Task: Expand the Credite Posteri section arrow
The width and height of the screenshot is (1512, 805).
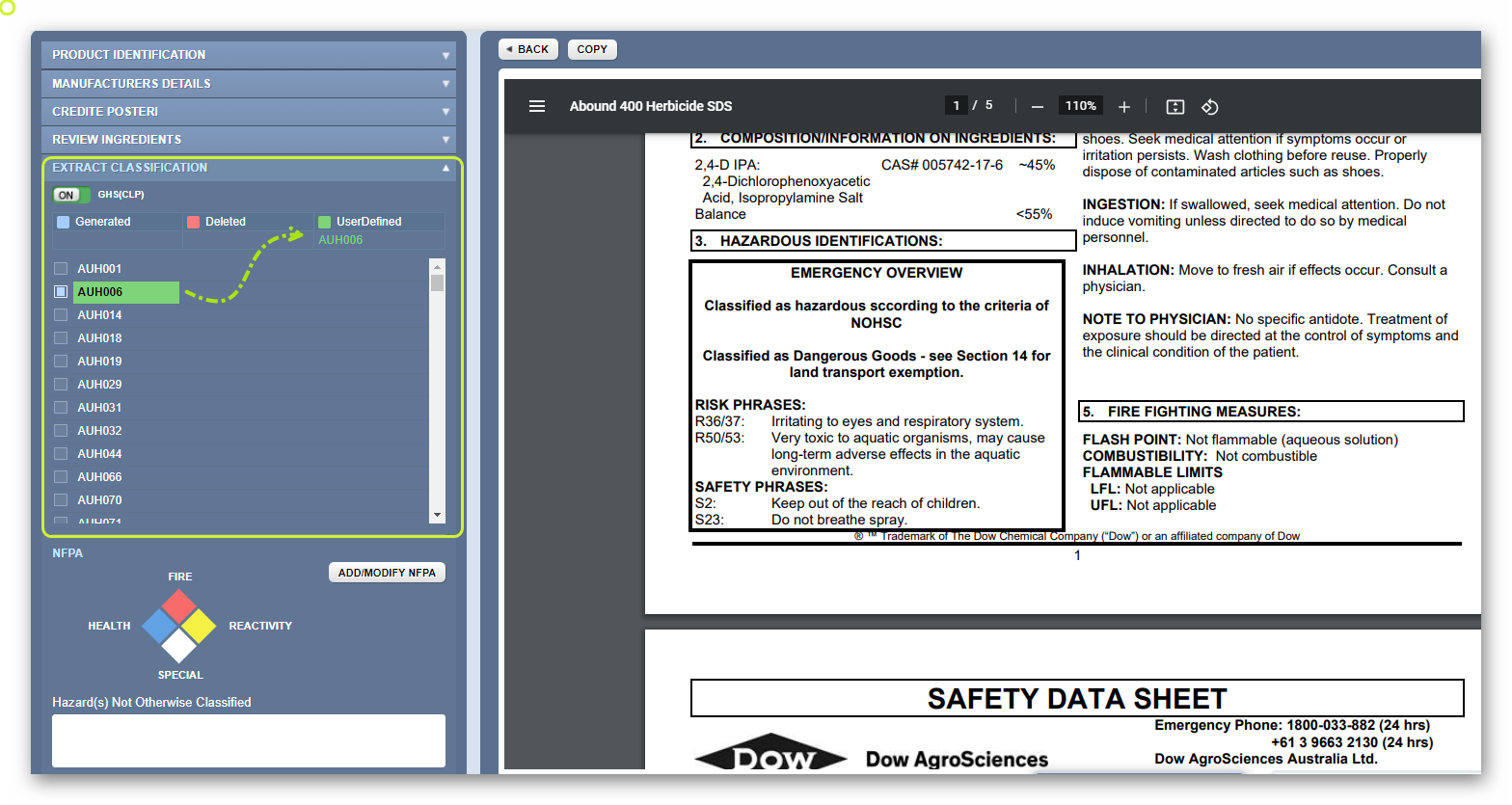Action: pos(445,112)
